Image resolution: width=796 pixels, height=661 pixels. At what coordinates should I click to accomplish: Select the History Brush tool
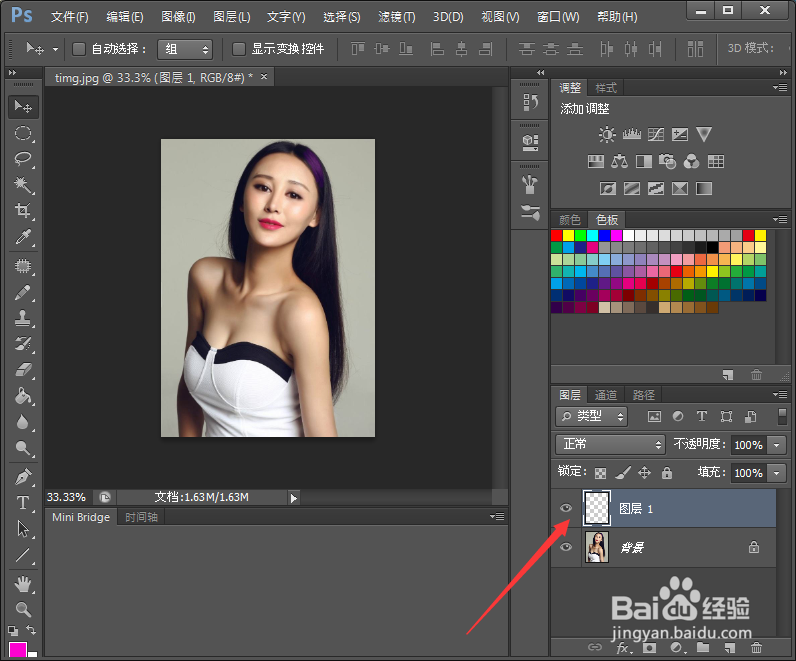pyautogui.click(x=23, y=344)
